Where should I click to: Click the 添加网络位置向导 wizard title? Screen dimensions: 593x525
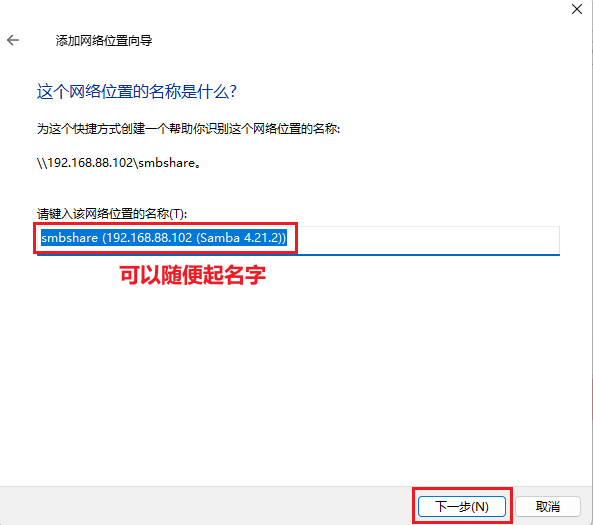(x=104, y=40)
